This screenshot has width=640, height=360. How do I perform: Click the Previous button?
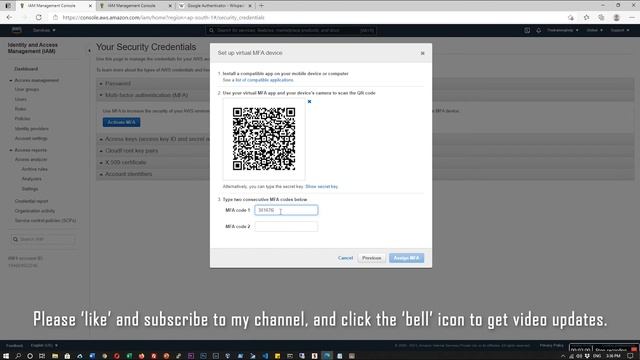tap(371, 258)
